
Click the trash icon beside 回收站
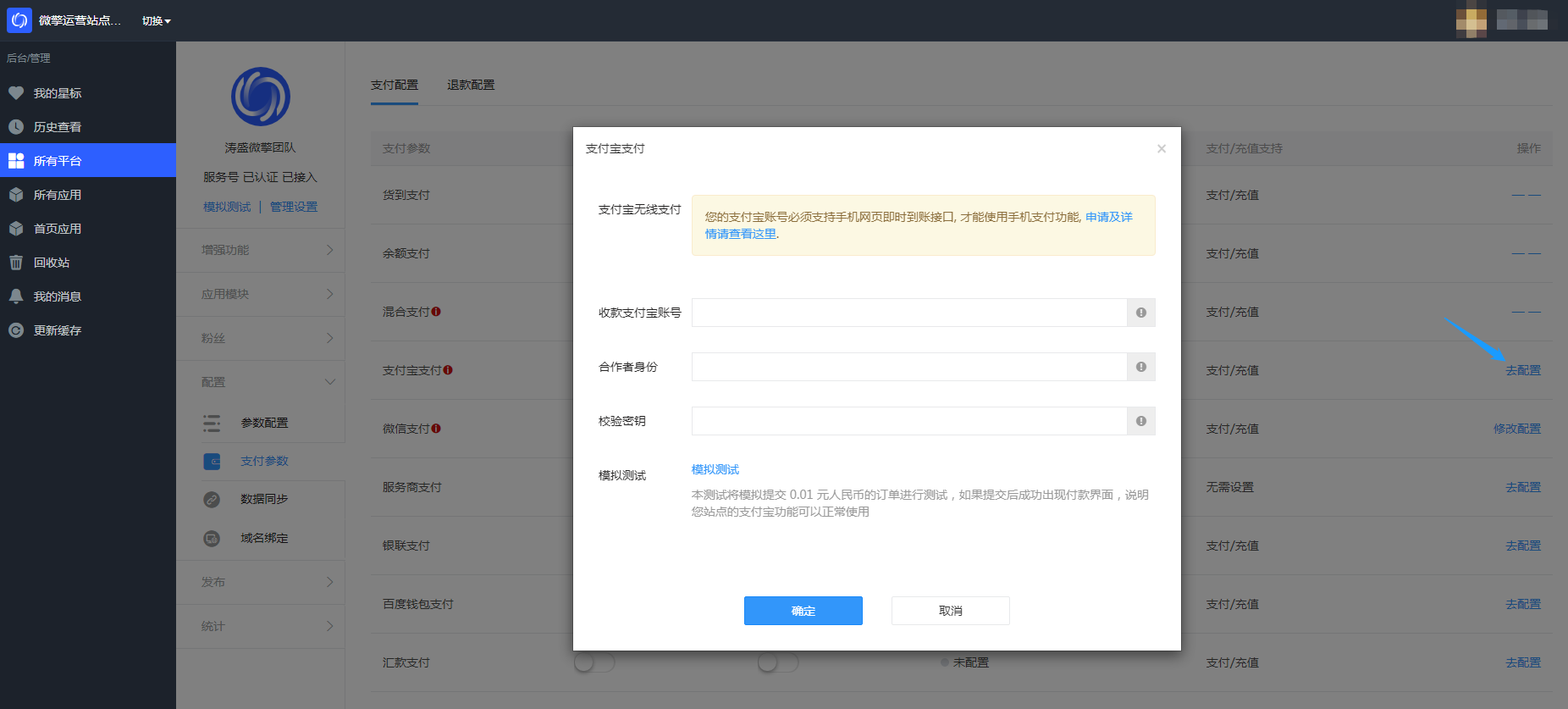[16, 263]
